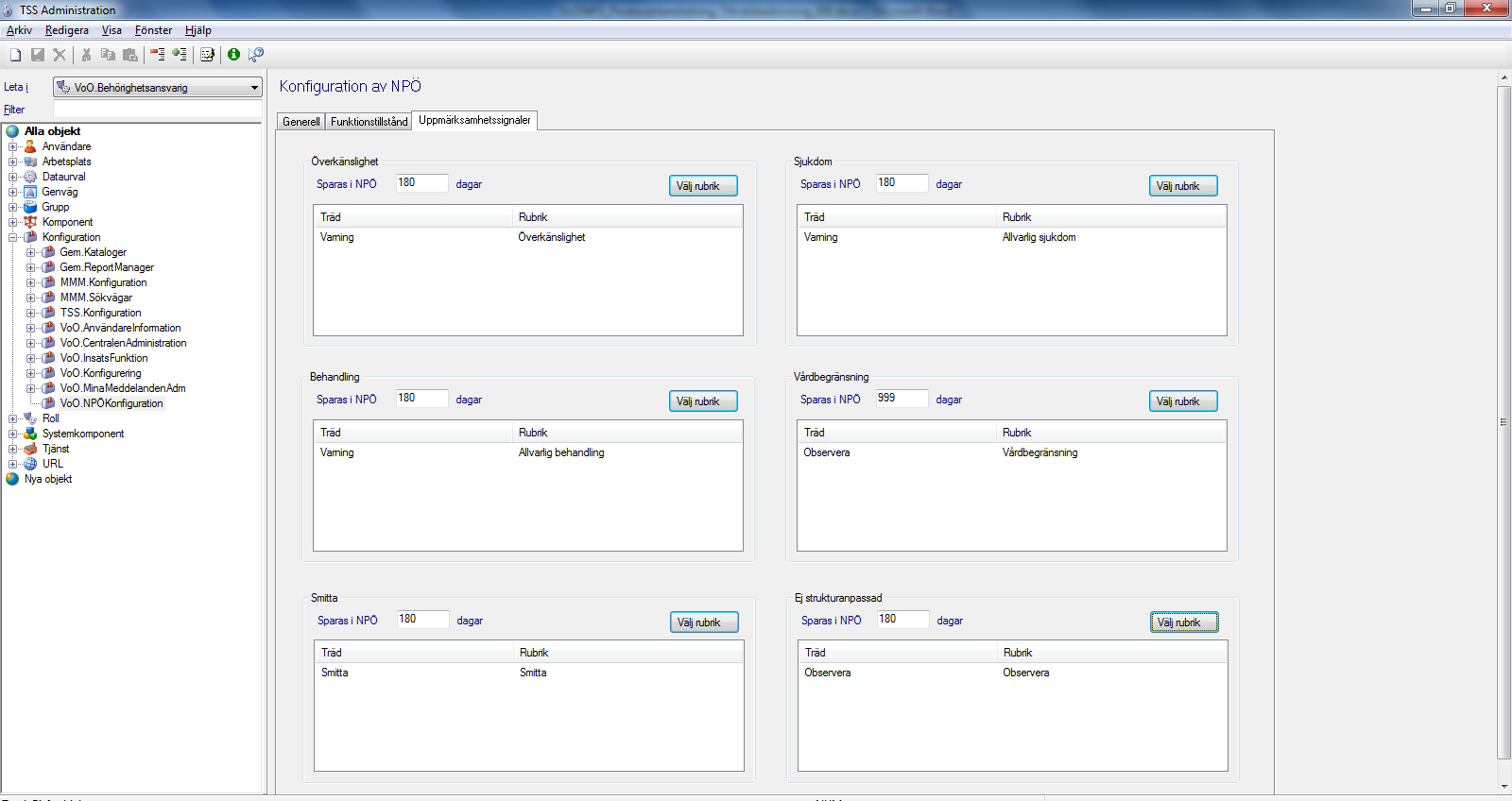Click the Dataurval gear icon in tree
This screenshot has height=801, width=1512.
(30, 177)
